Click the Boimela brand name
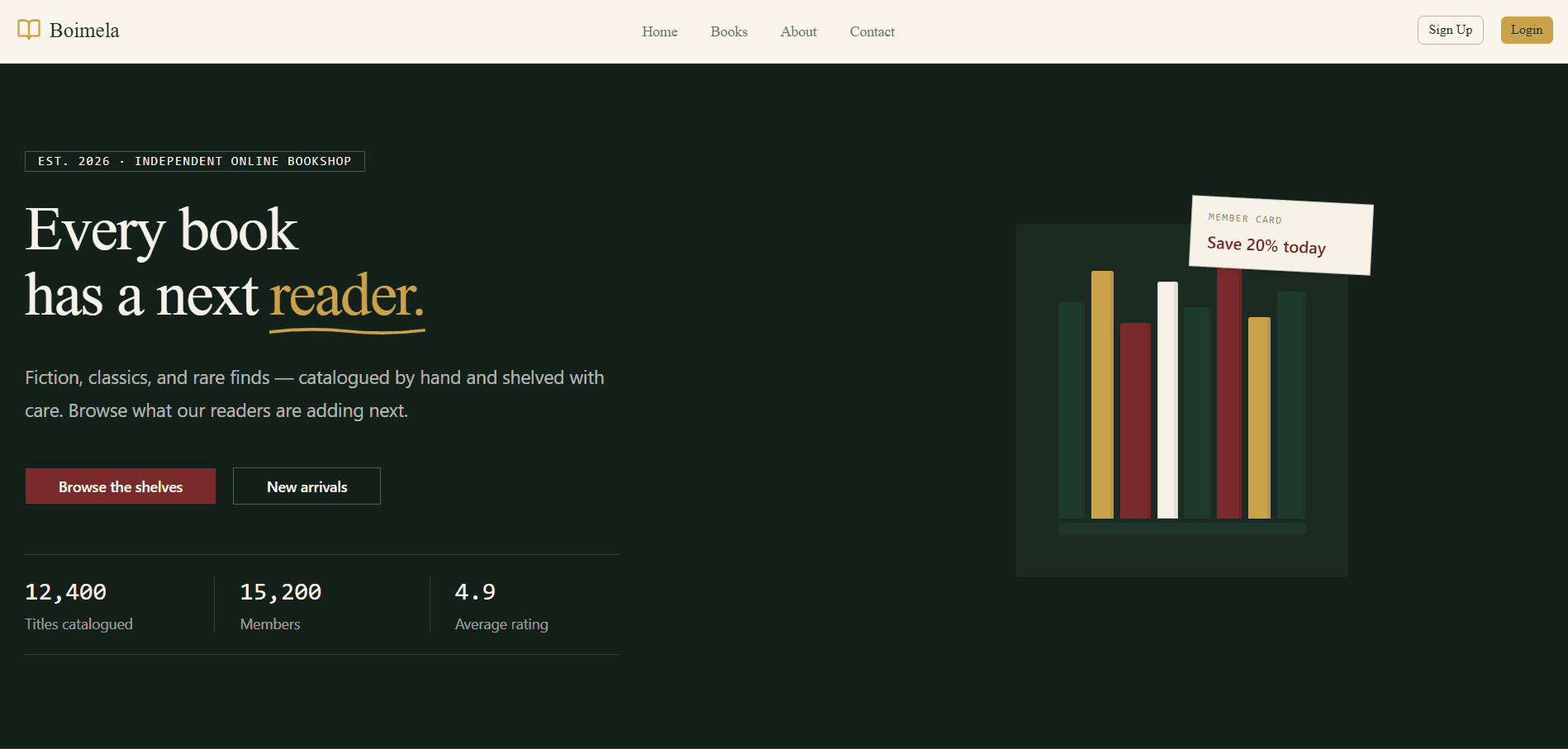Screen dimensions: 1568x749 (84, 31)
